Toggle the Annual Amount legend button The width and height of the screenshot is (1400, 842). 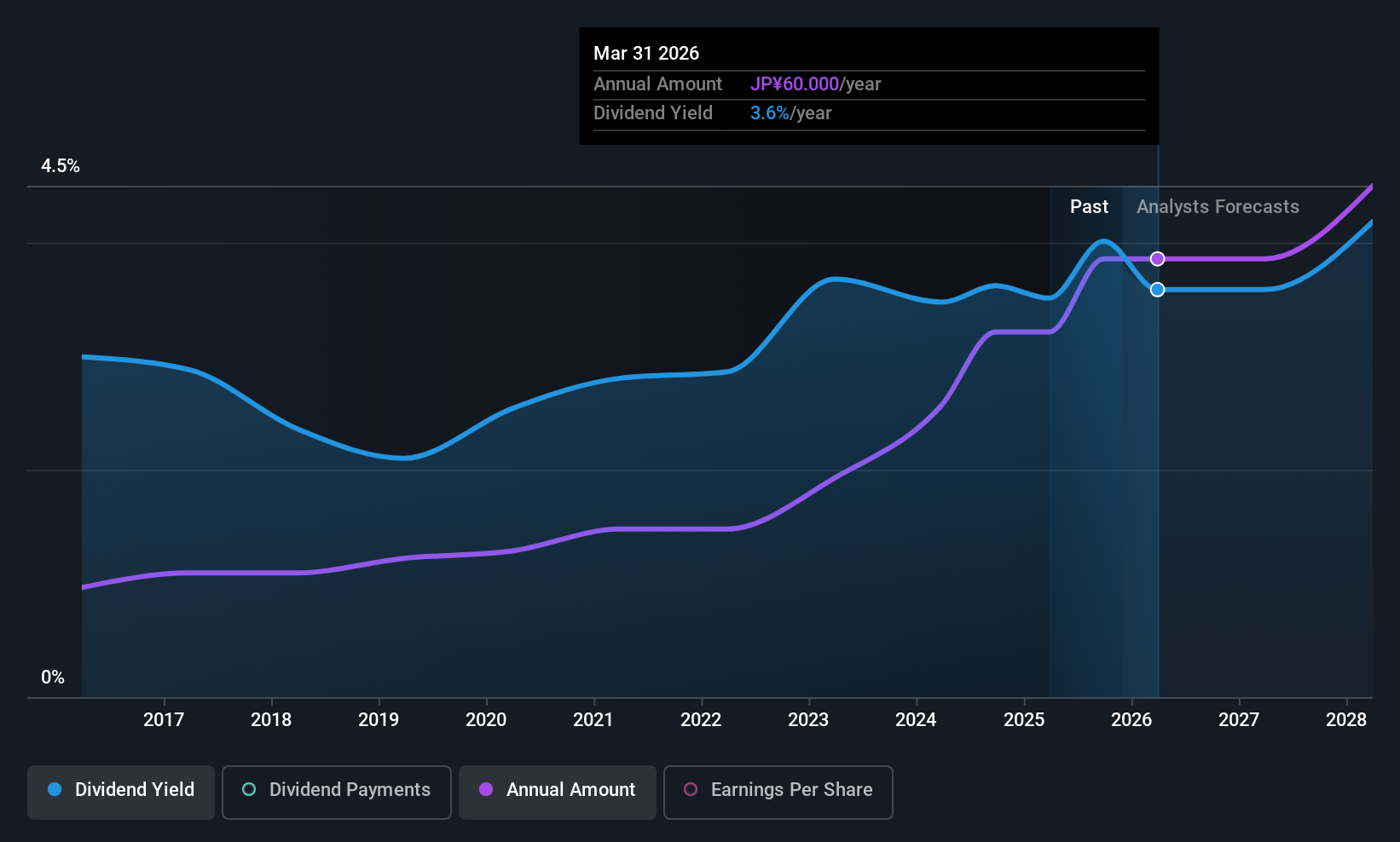coord(558,792)
